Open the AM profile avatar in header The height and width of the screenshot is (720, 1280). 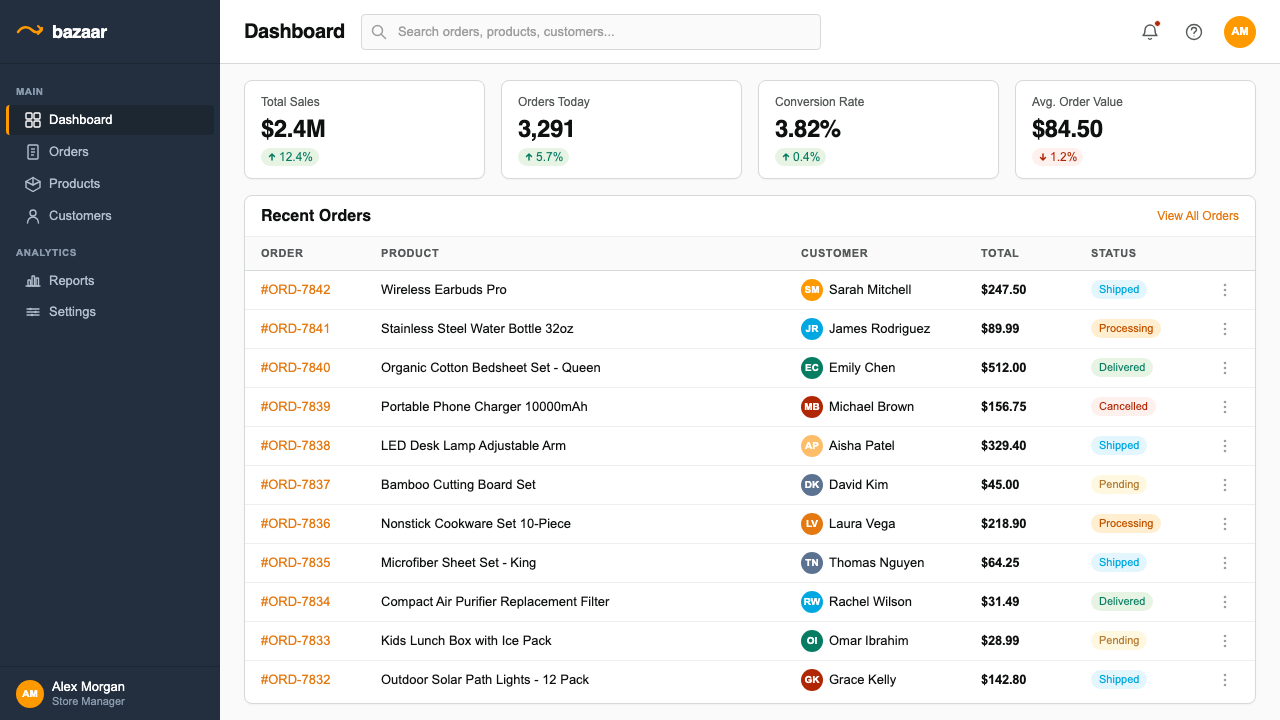[x=1240, y=32]
